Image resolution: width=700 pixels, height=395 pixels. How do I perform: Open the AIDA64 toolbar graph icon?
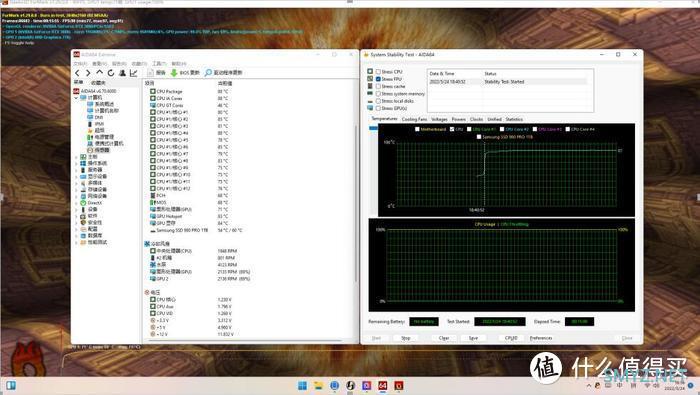[133, 73]
